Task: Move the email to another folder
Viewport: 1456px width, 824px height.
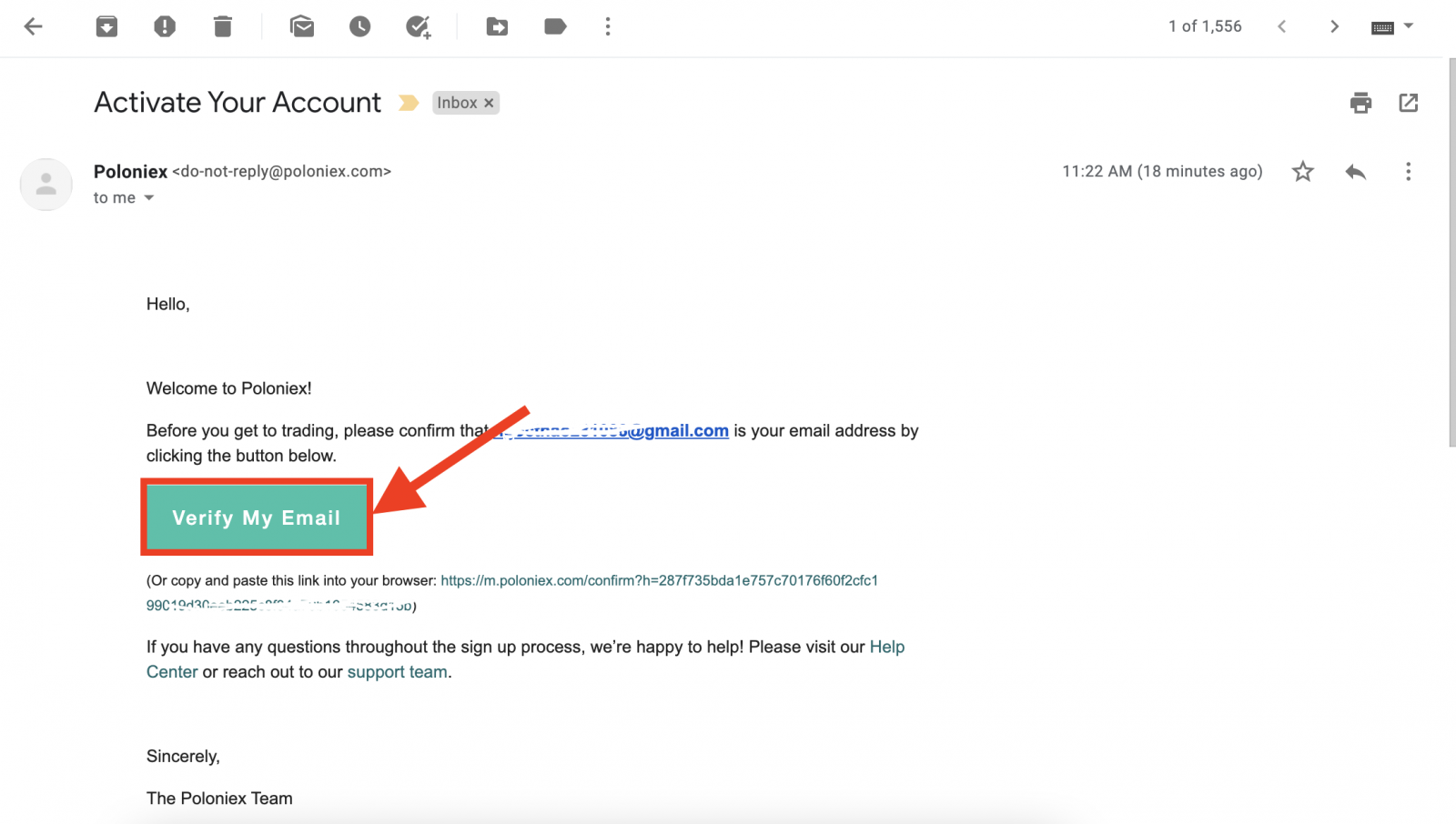Action: pos(497,26)
